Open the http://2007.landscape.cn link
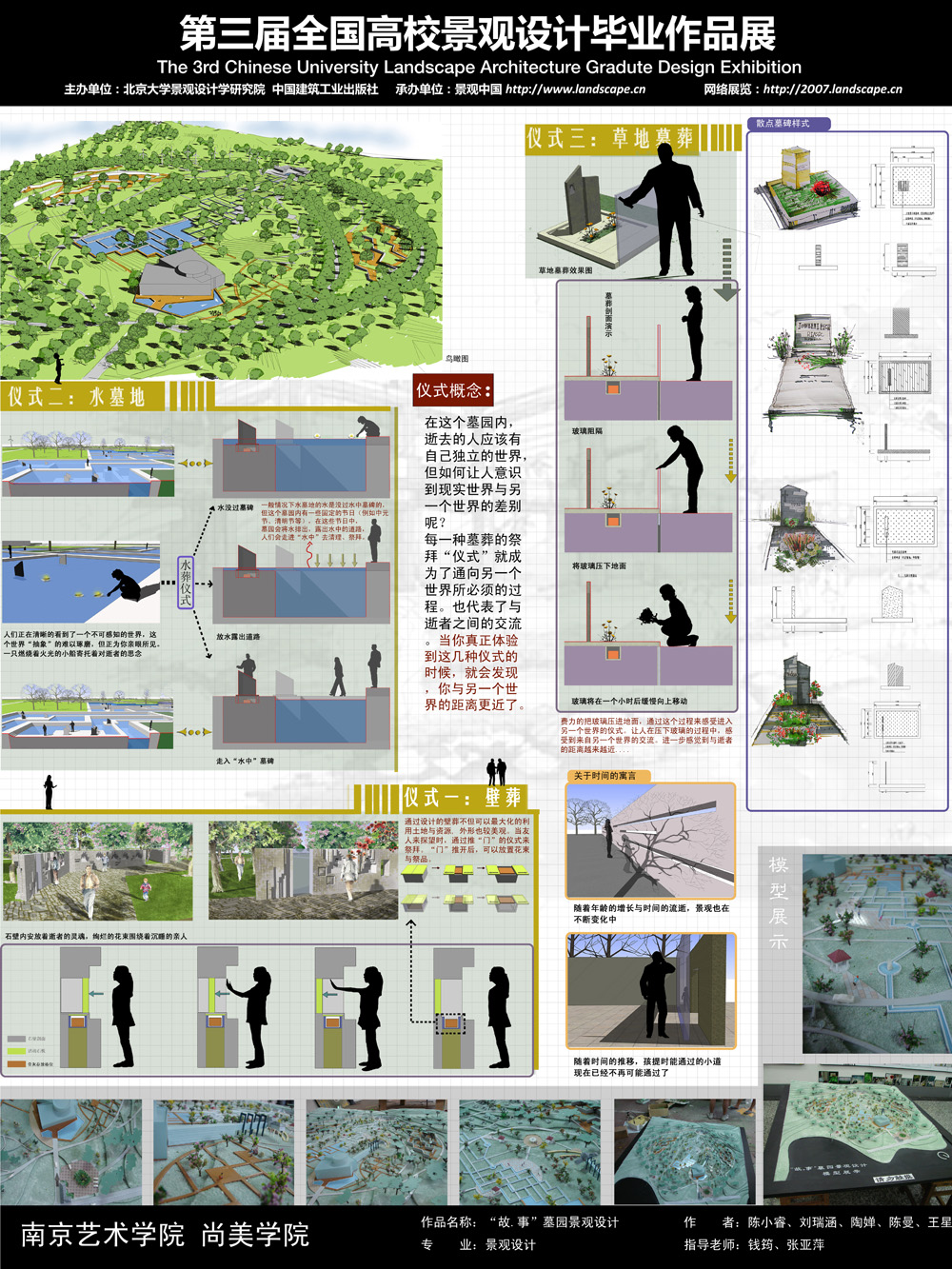This screenshot has width=952, height=1269. point(833,89)
